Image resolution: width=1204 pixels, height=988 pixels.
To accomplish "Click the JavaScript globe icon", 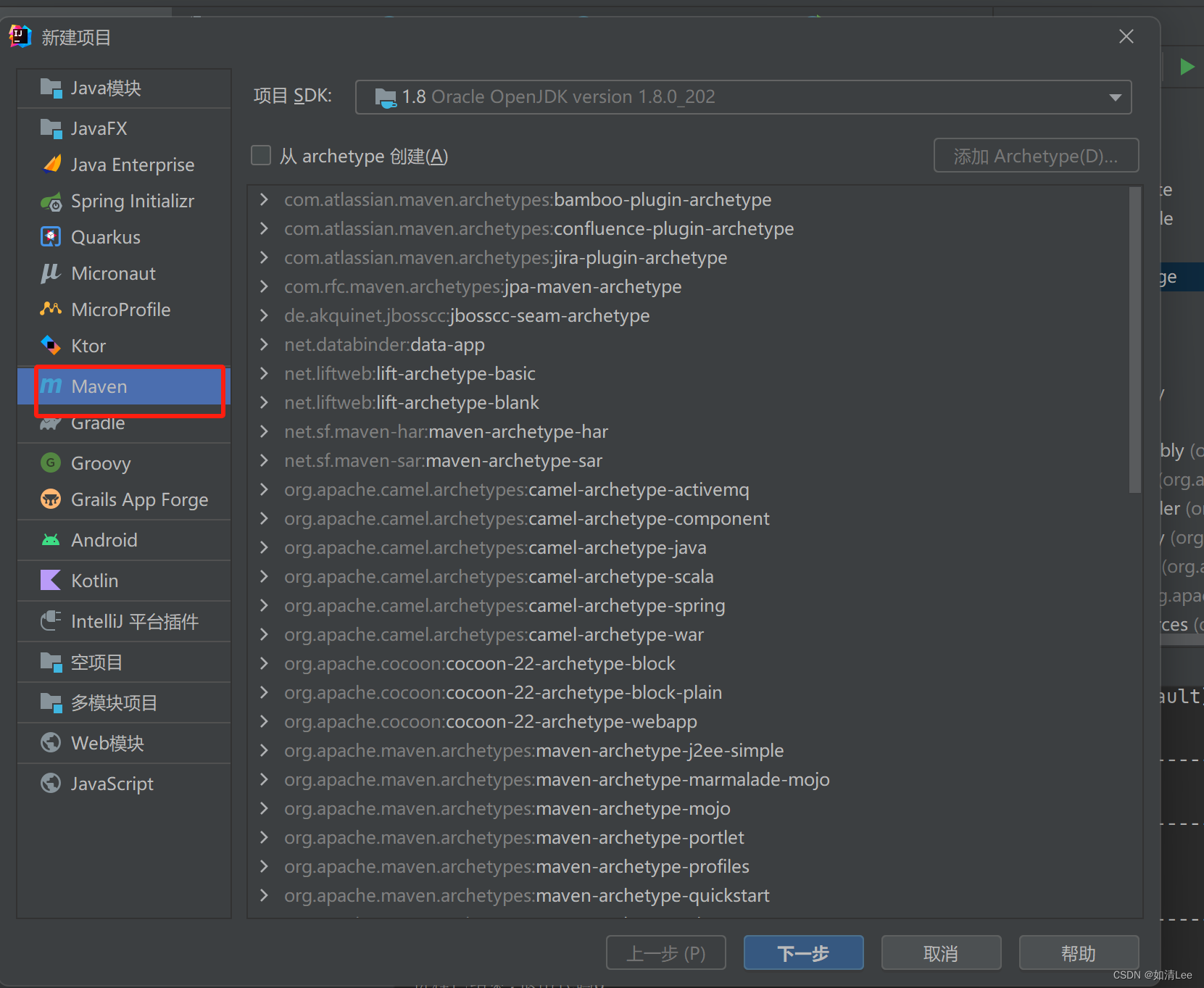I will (x=51, y=783).
